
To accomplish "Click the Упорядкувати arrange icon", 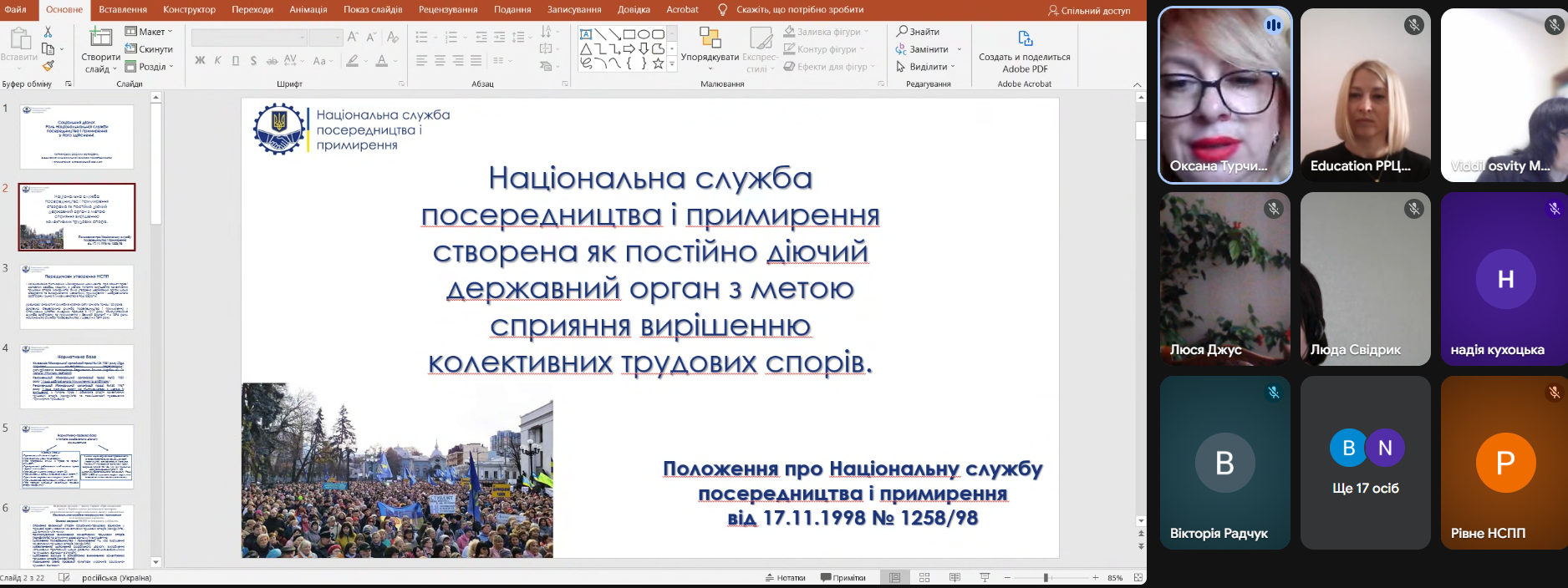I will 710,48.
